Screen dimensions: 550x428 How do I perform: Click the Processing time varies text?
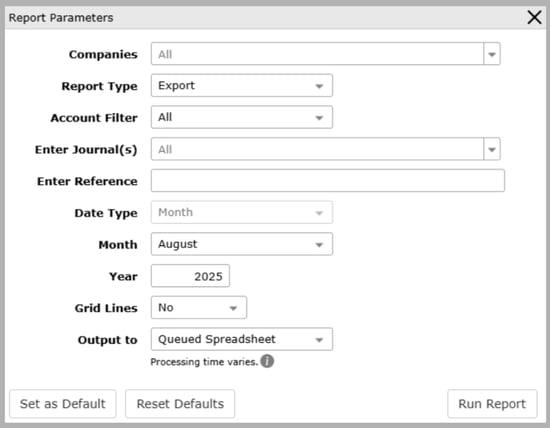point(204,362)
